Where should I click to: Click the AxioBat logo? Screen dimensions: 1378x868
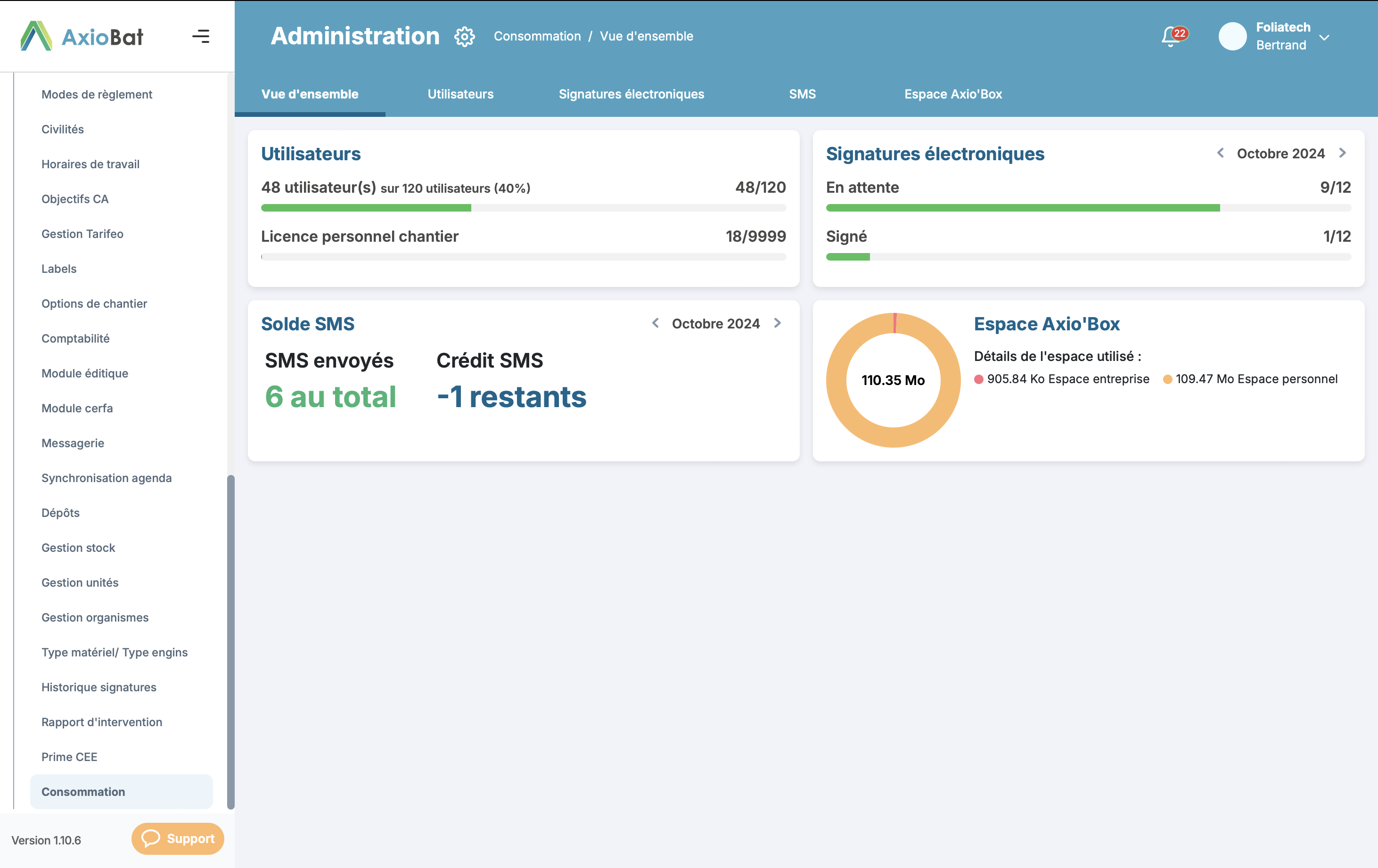[82, 37]
